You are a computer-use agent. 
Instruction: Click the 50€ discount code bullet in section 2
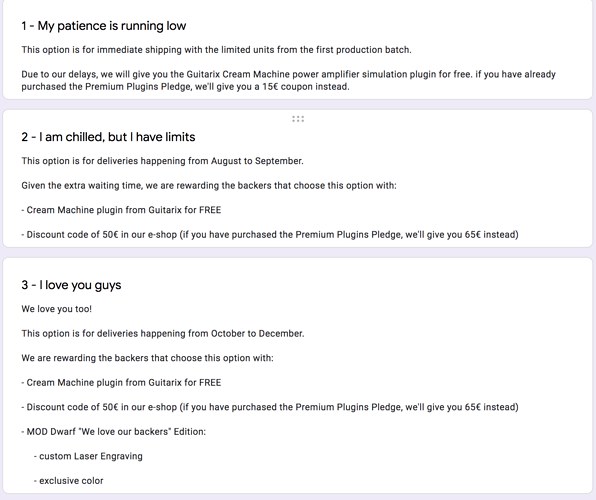tap(270, 235)
